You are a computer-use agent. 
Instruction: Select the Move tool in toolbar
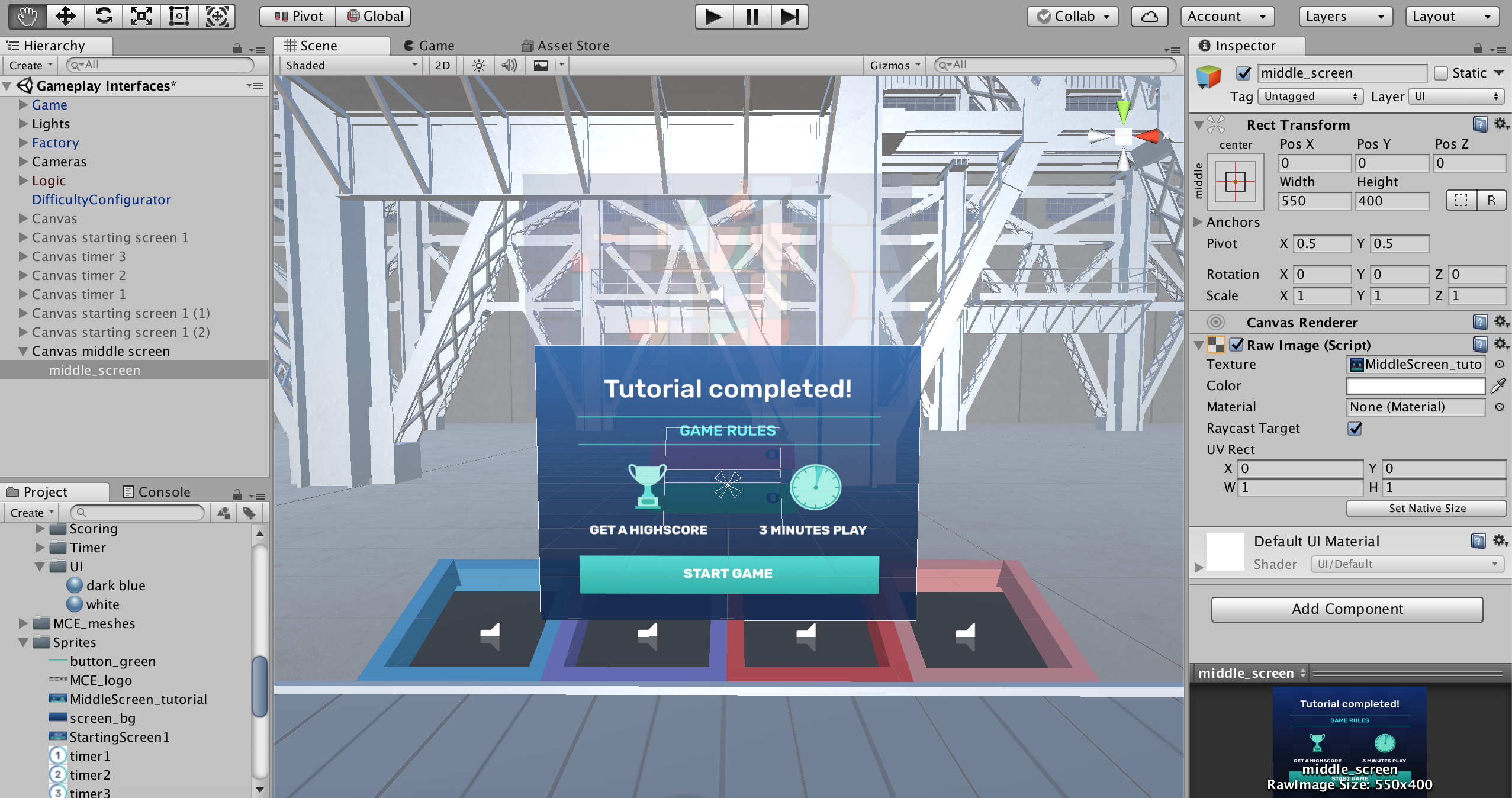coord(65,16)
